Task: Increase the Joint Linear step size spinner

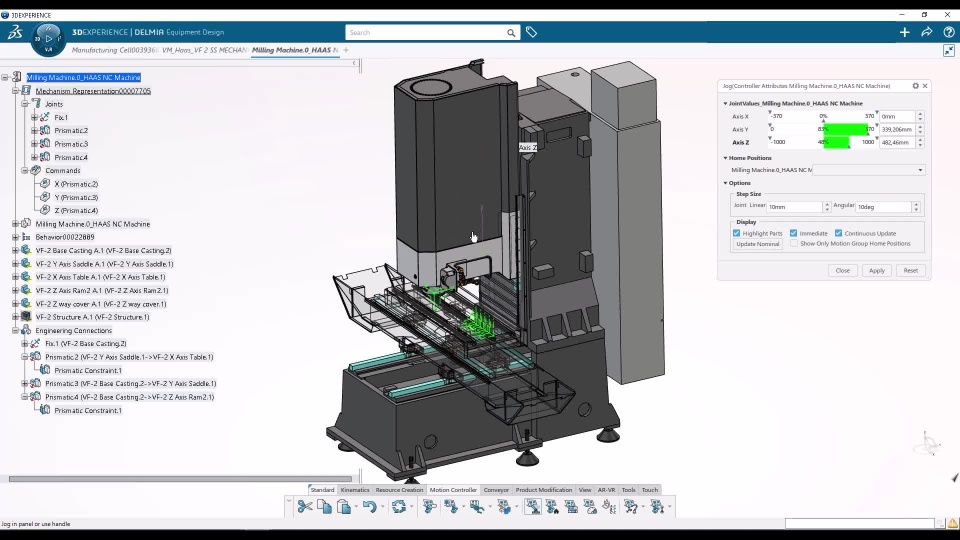Action: [x=827, y=204]
